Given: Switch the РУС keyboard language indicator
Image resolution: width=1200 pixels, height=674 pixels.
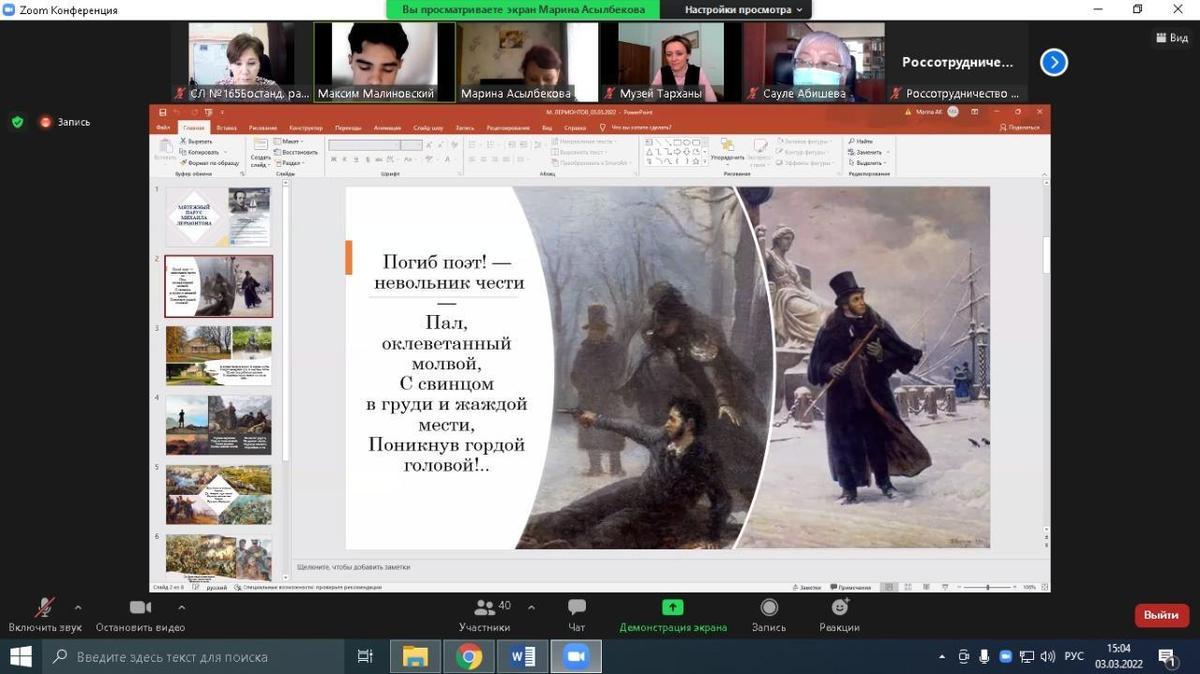Looking at the screenshot, I should click(1074, 657).
